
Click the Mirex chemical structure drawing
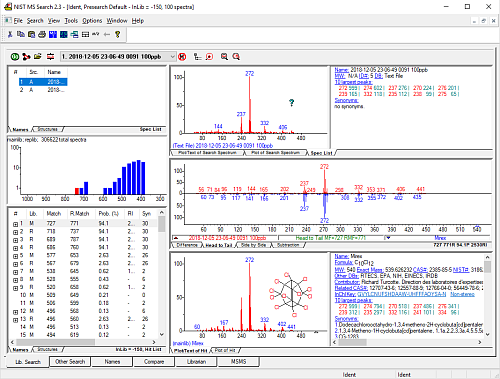pos(291,294)
